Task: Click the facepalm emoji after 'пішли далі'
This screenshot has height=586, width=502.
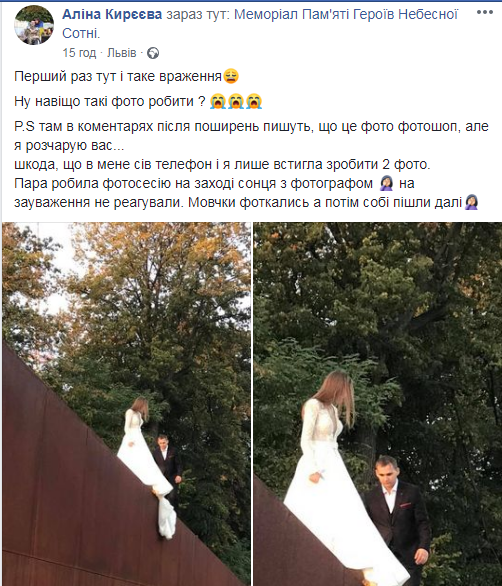Action: 472,203
